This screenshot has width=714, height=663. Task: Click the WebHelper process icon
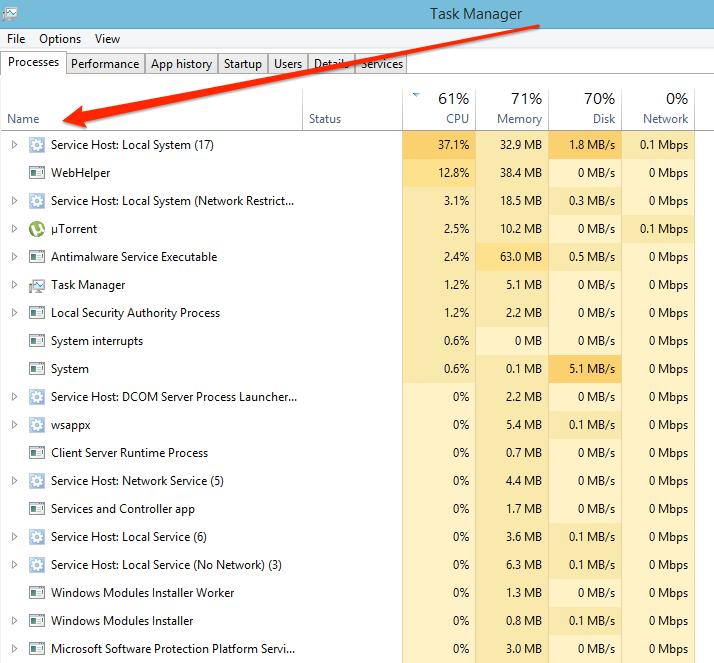[37, 173]
